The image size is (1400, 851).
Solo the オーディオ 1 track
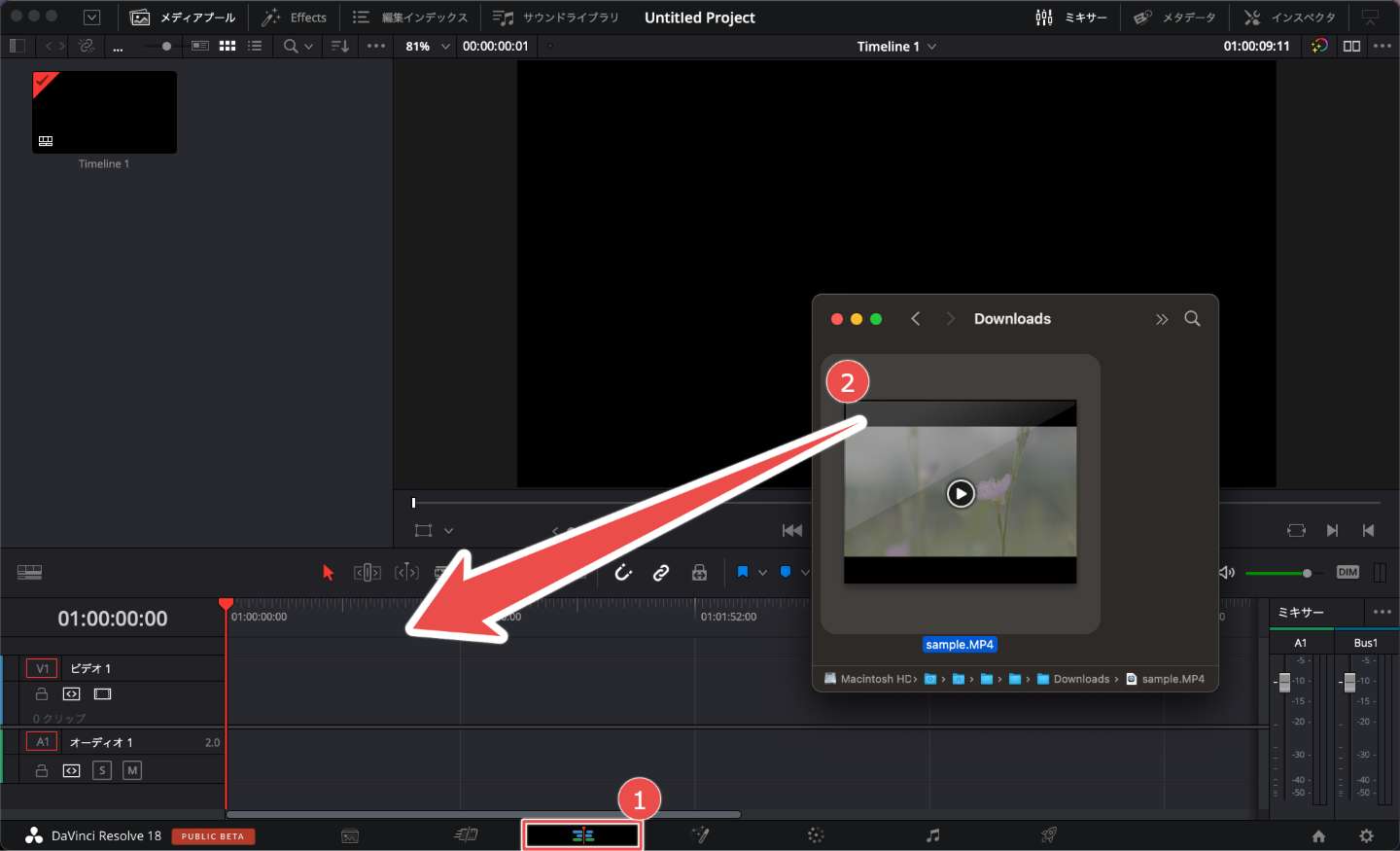click(x=102, y=770)
